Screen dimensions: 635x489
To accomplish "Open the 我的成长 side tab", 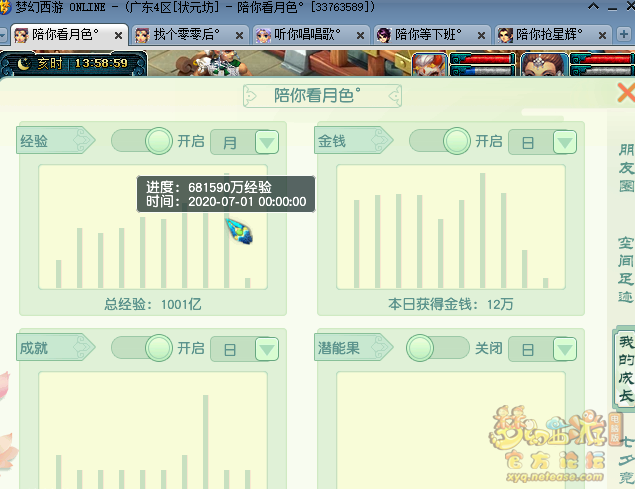I will [626, 369].
